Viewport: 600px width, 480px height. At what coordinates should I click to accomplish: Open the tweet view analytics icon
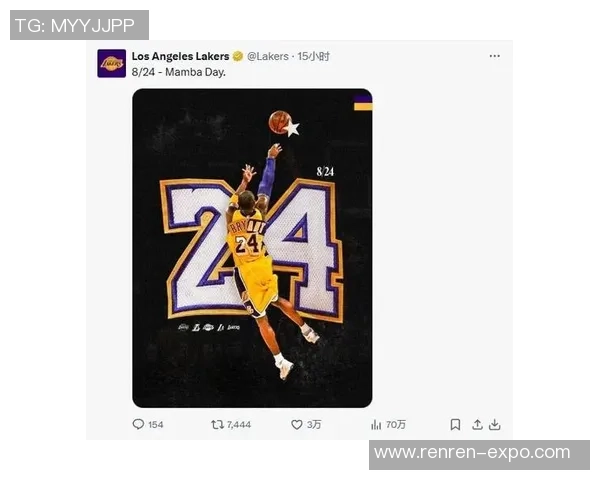click(x=376, y=424)
